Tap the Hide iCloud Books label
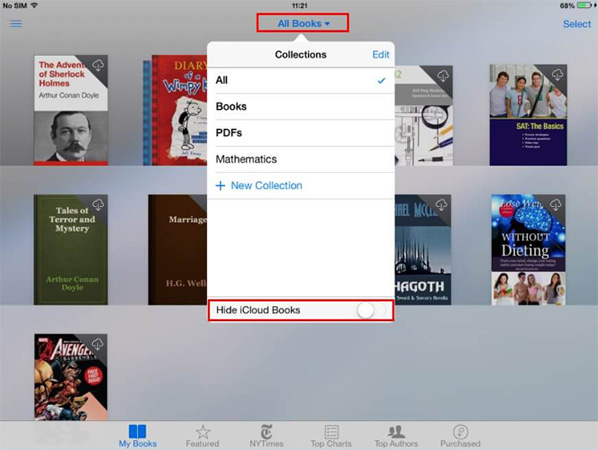 pos(258,310)
